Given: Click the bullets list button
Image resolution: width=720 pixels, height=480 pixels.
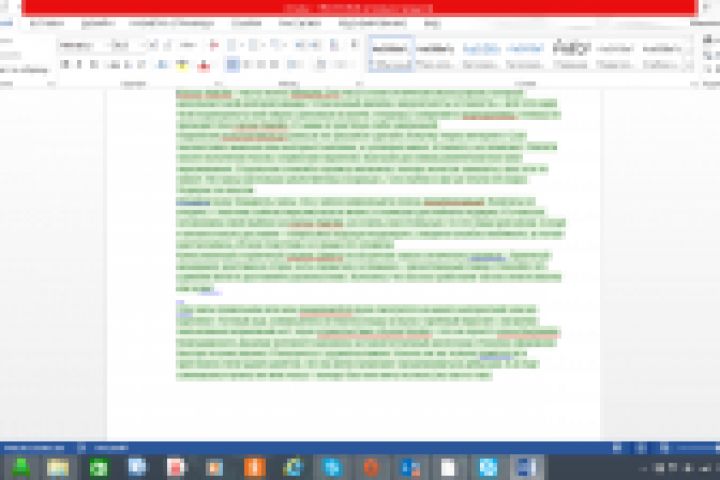Looking at the screenshot, I should point(232,45).
